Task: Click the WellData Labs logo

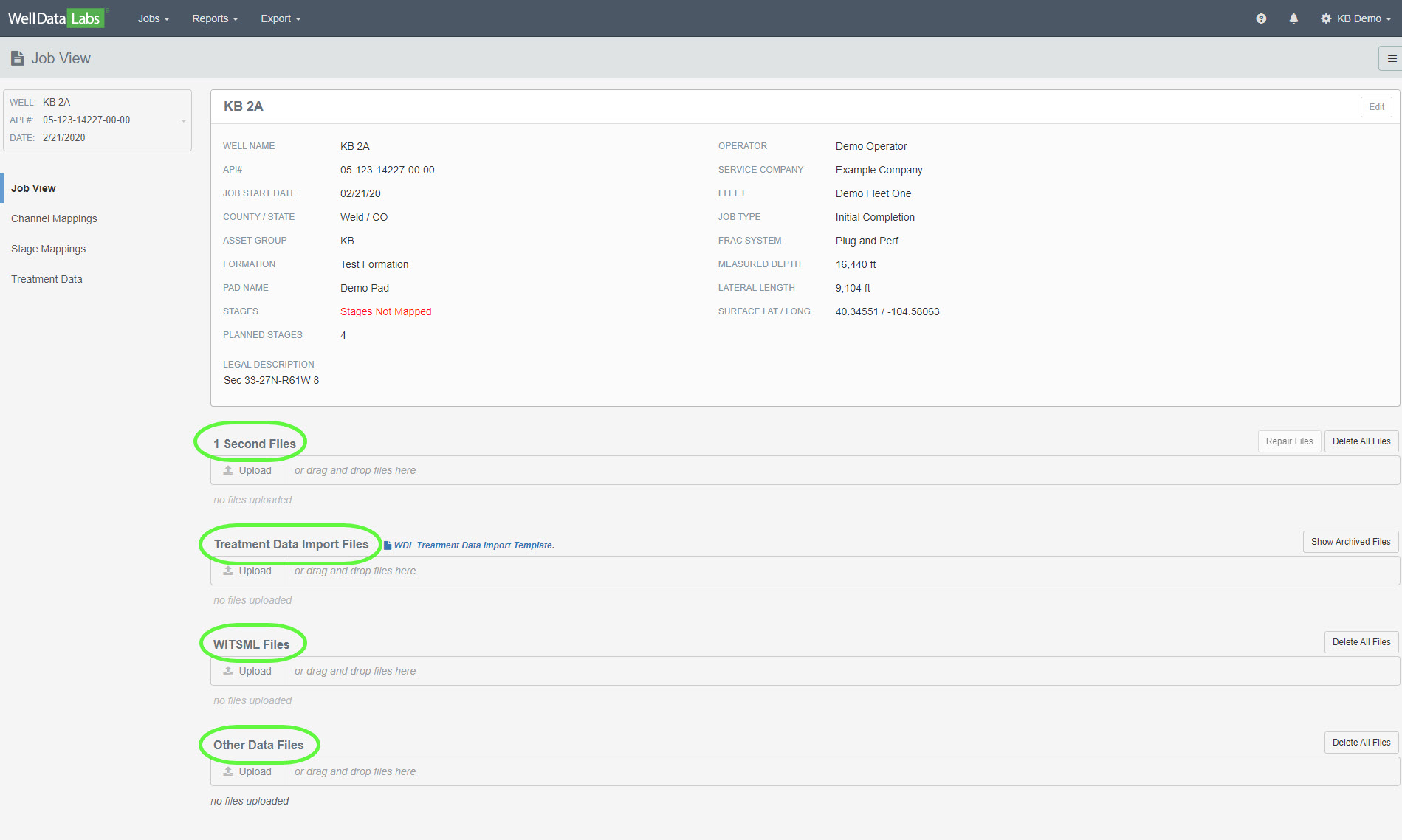Action: 56,18
